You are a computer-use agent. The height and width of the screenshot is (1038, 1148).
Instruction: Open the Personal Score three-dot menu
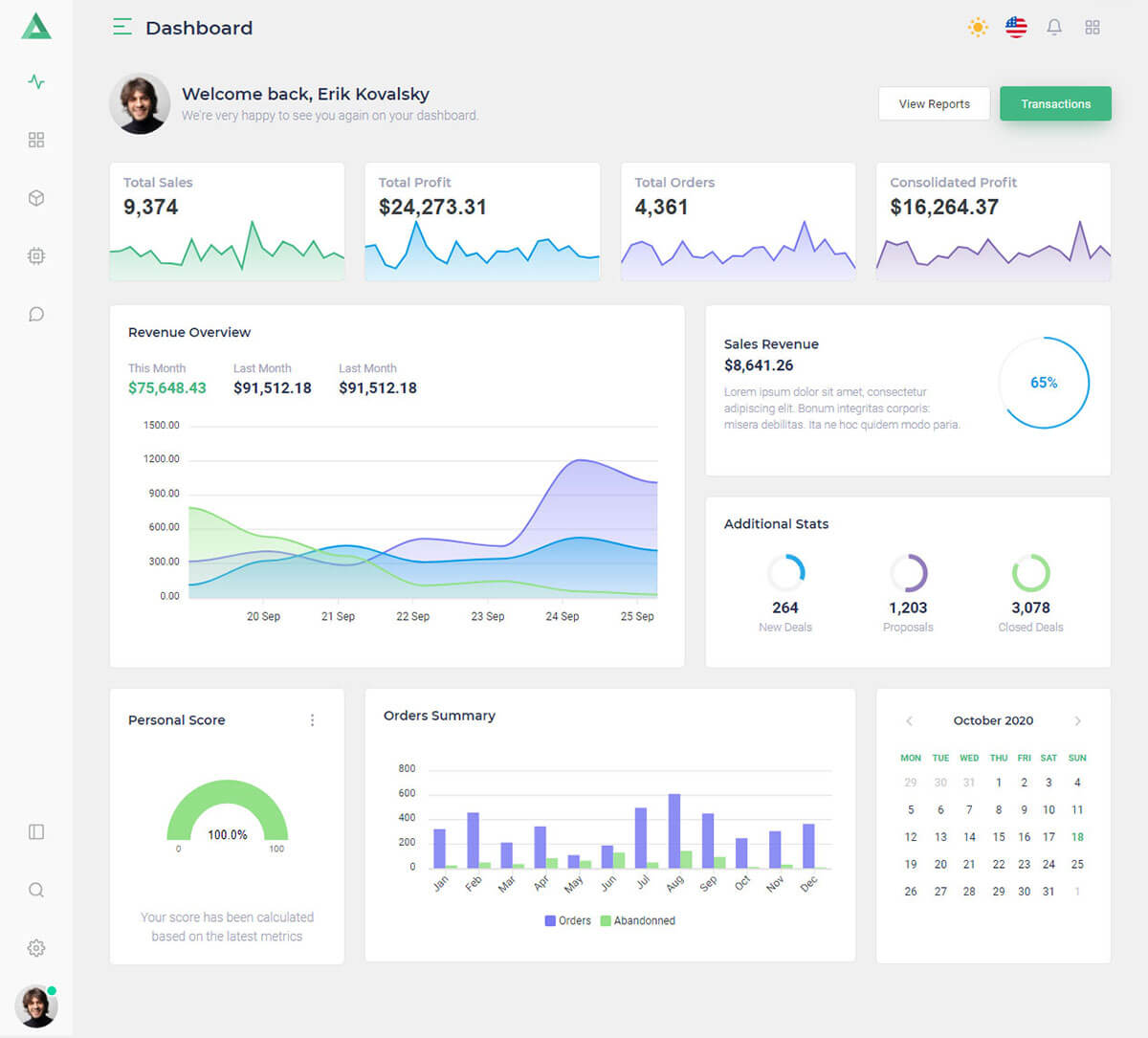(x=312, y=720)
